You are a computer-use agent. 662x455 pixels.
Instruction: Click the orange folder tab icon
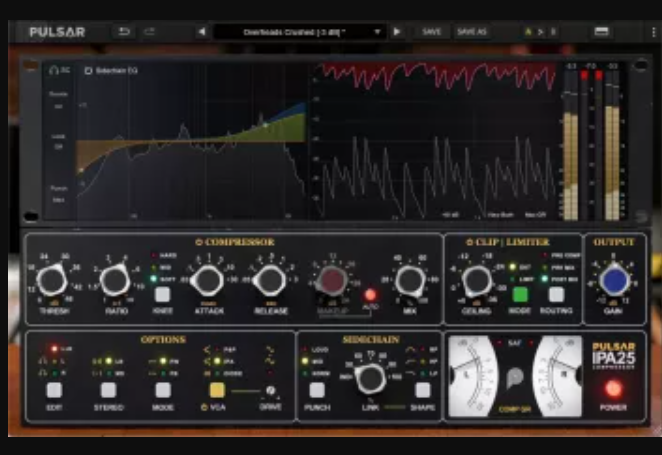click(30, 66)
